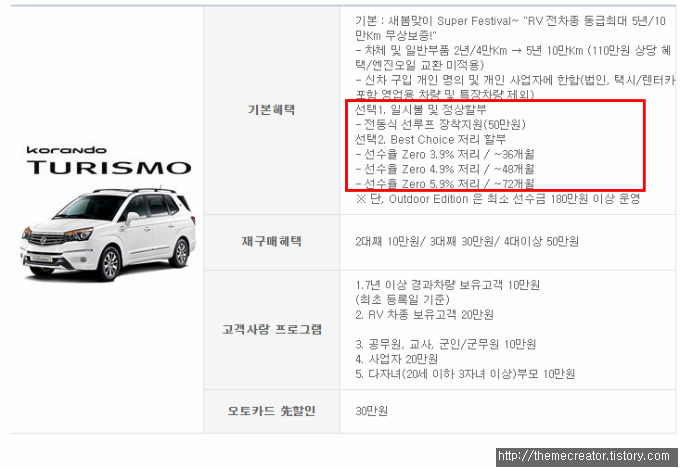The height and width of the screenshot is (468, 680).
Task: Select the 기본혜택 row header
Action: [271, 110]
